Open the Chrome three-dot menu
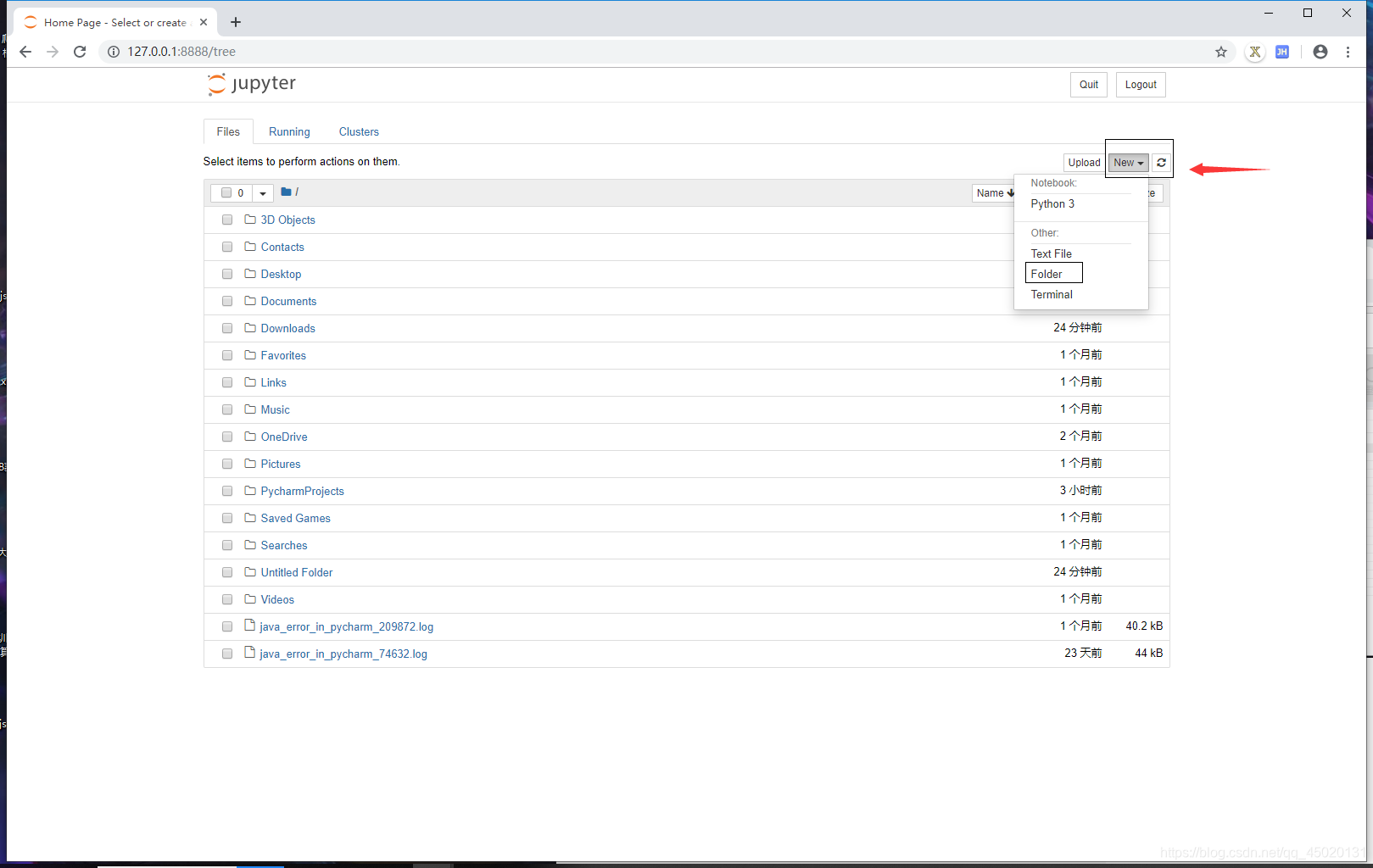 (1348, 52)
